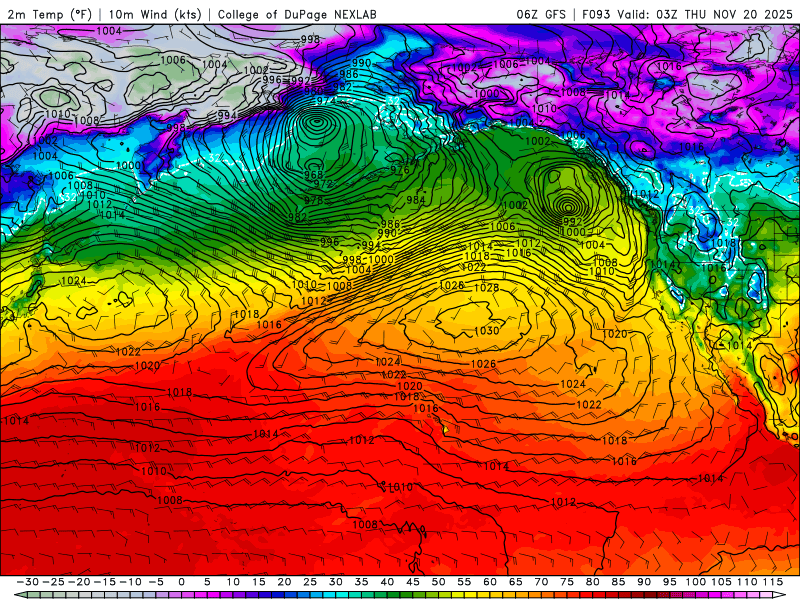The height and width of the screenshot is (600, 800).
Task: Select the -20 value on the temperature legend
Action: click(79, 582)
